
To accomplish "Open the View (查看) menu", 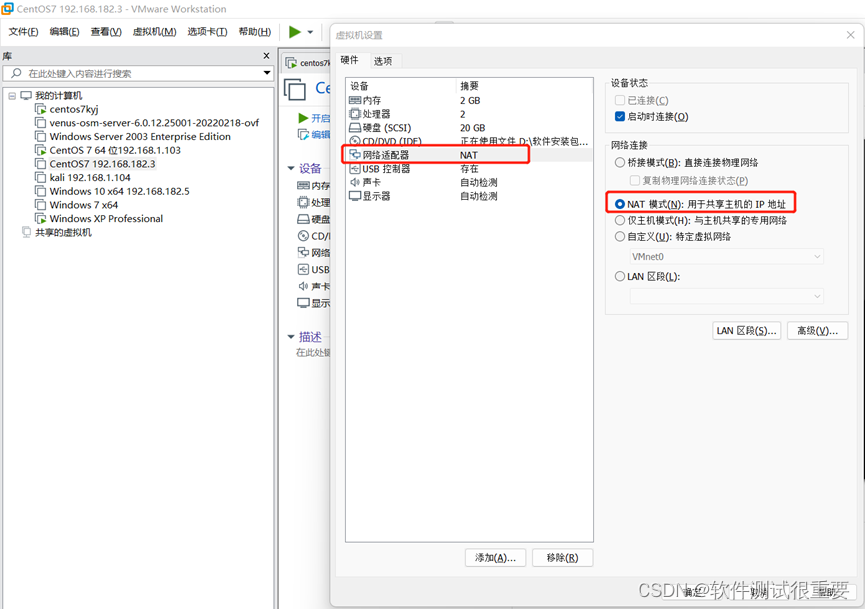I will coord(106,32).
